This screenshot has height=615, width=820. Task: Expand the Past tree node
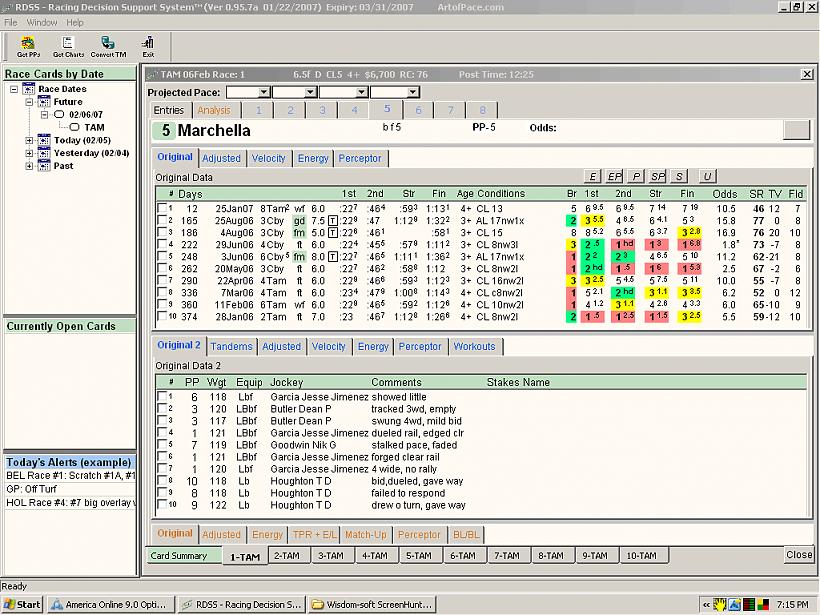click(29, 166)
